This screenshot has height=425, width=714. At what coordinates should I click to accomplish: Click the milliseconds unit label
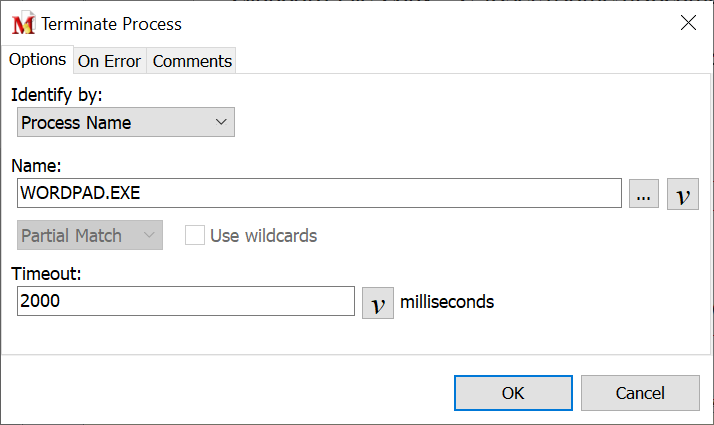click(447, 302)
